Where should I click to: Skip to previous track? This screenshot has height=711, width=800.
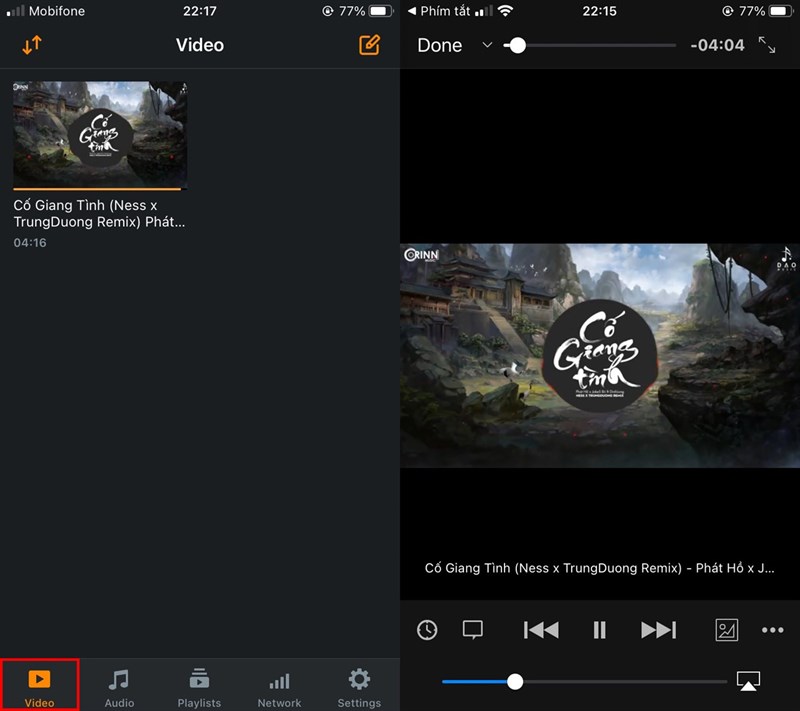tap(541, 630)
